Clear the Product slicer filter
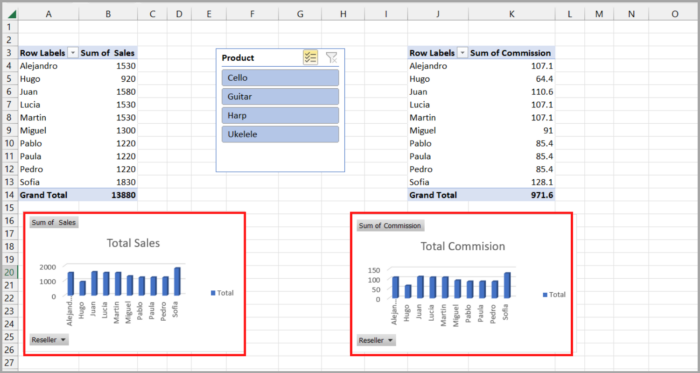 pos(331,58)
